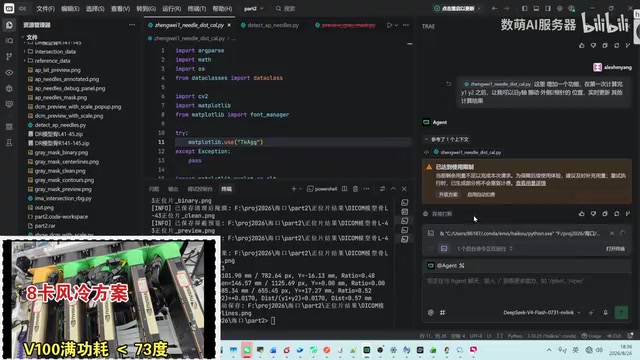The image size is (640, 360).
Task: Split the terminal with the split icon
Action: [x=344, y=189]
